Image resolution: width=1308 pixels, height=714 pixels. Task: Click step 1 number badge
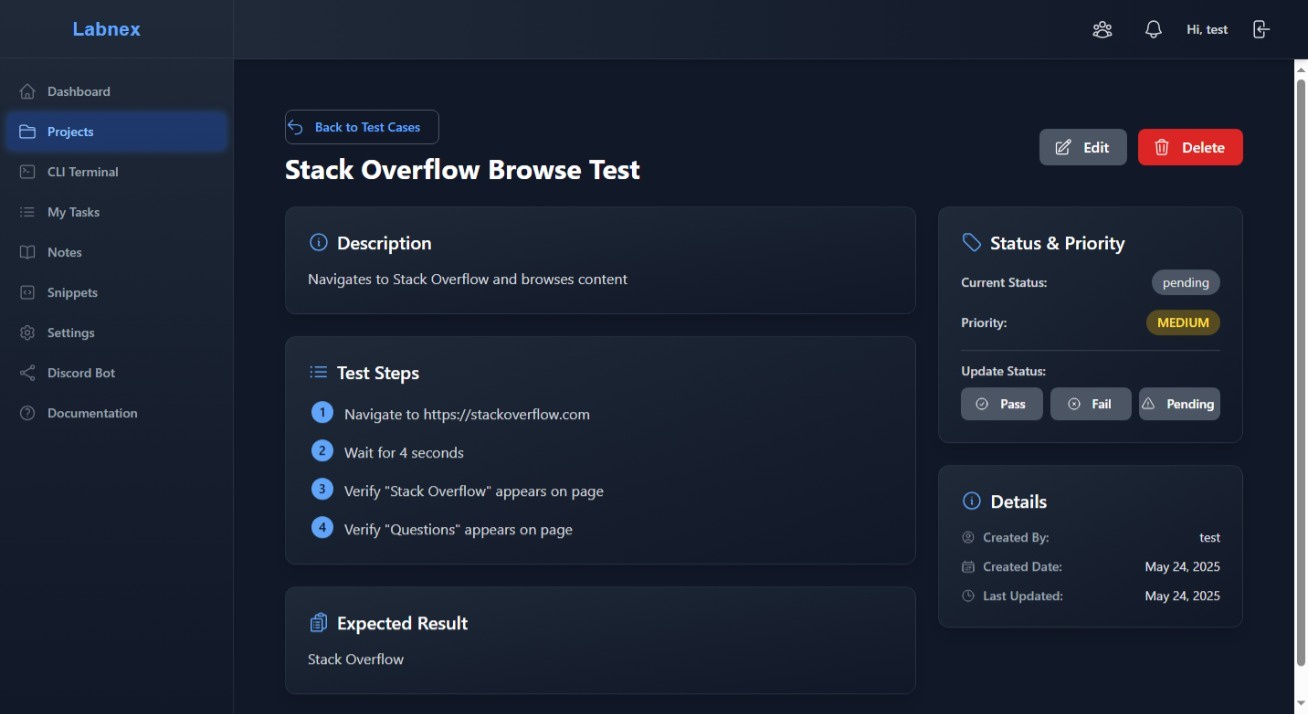point(322,412)
